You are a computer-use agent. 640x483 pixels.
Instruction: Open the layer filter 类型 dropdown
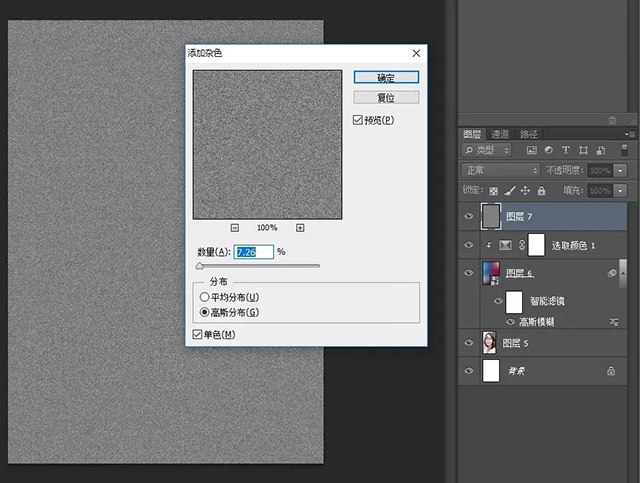486,150
